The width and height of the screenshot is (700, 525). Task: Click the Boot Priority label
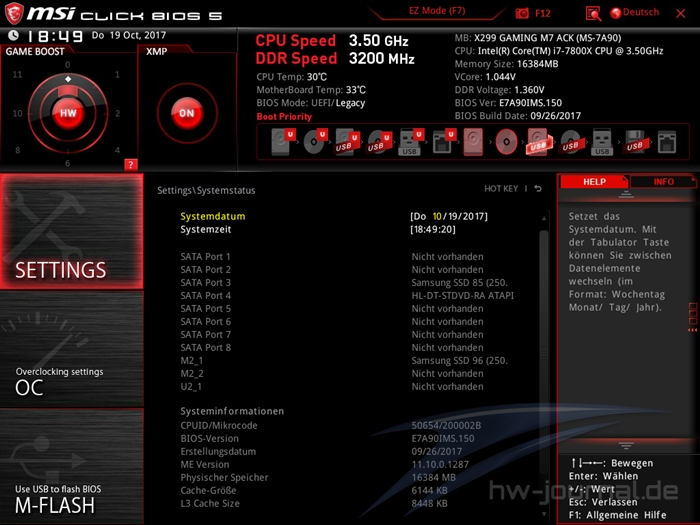284,117
